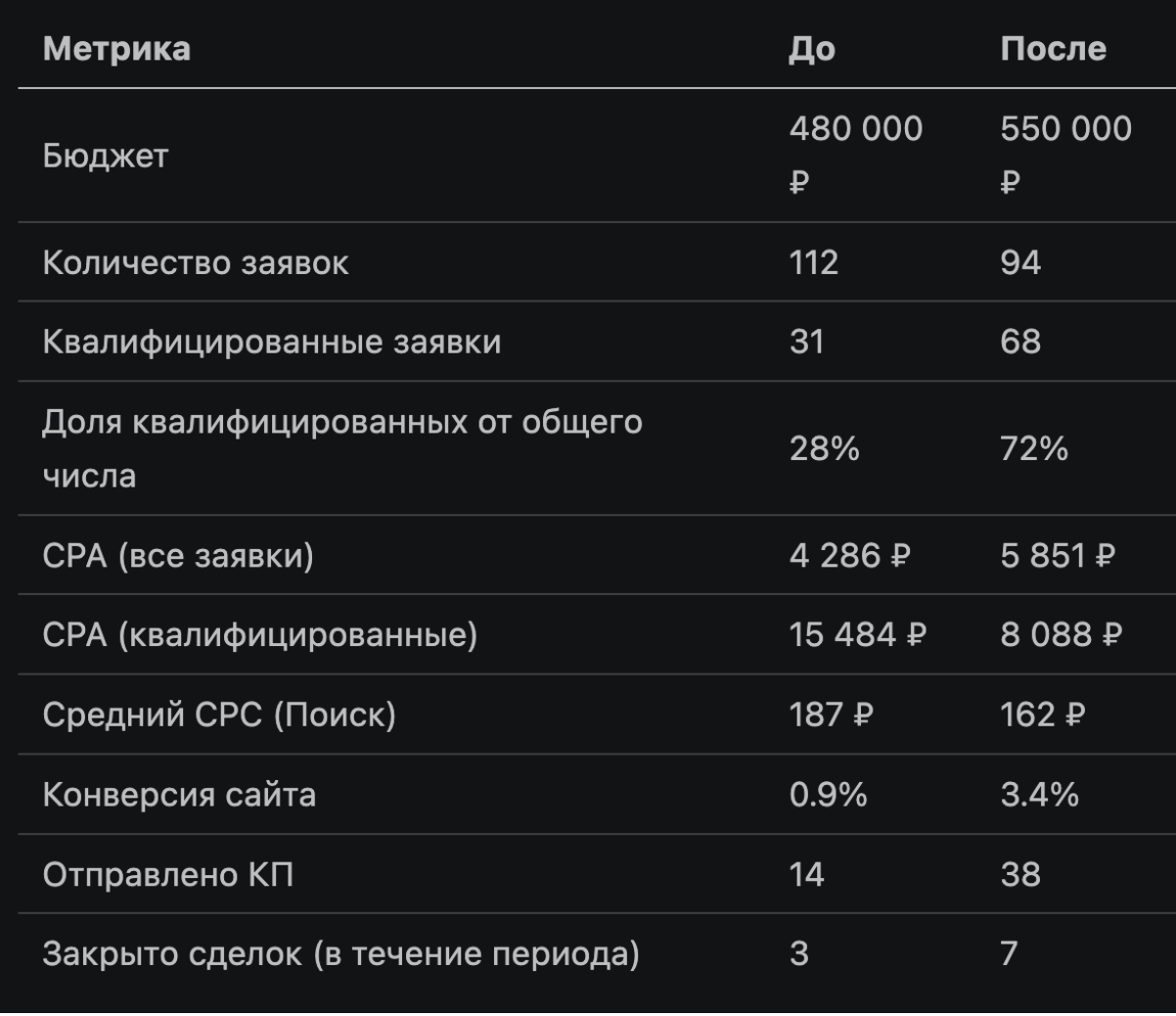Click the "До" column header
Viewport: 1176px width, 1016px height.
[812, 49]
